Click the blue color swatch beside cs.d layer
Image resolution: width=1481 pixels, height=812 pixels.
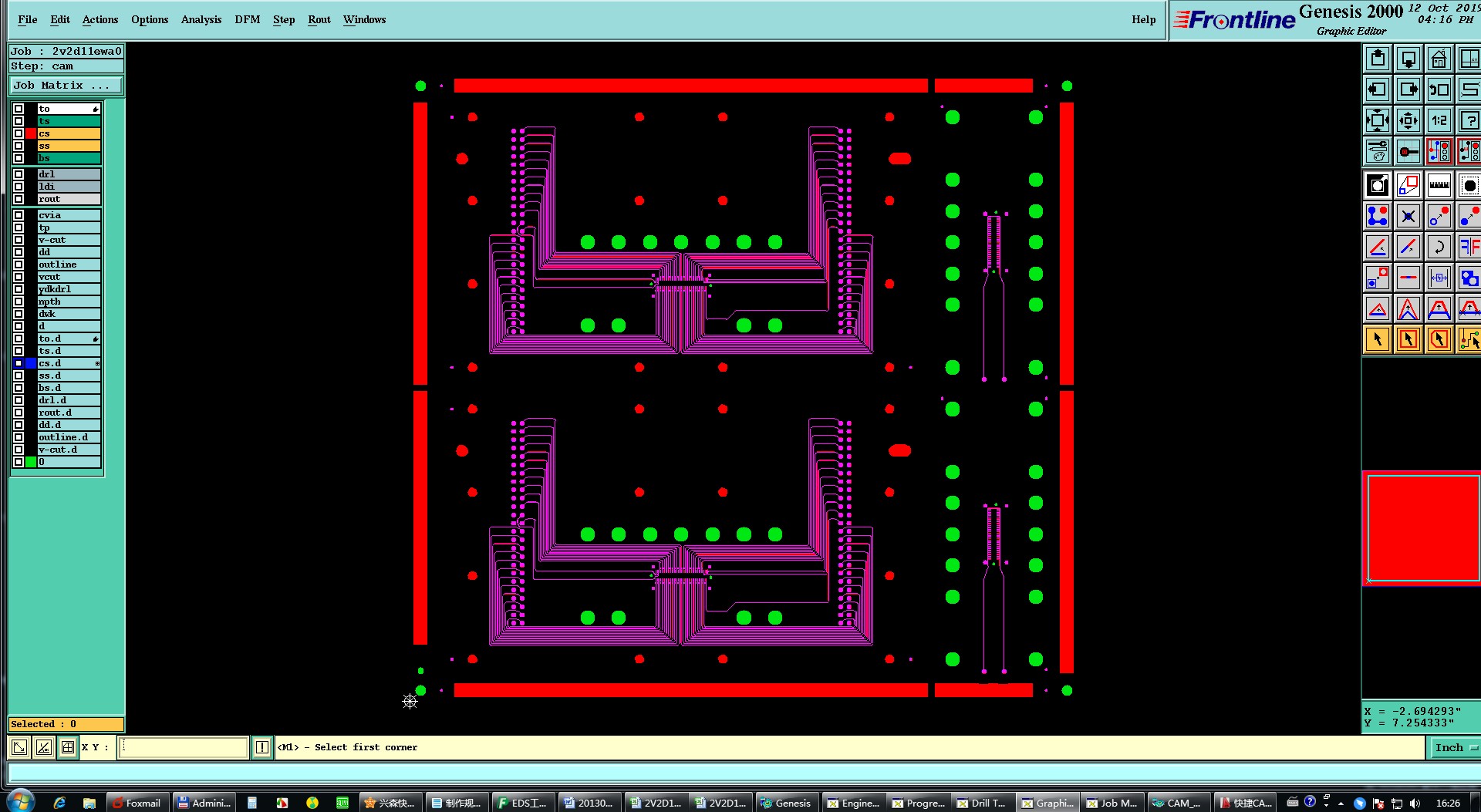(x=31, y=363)
